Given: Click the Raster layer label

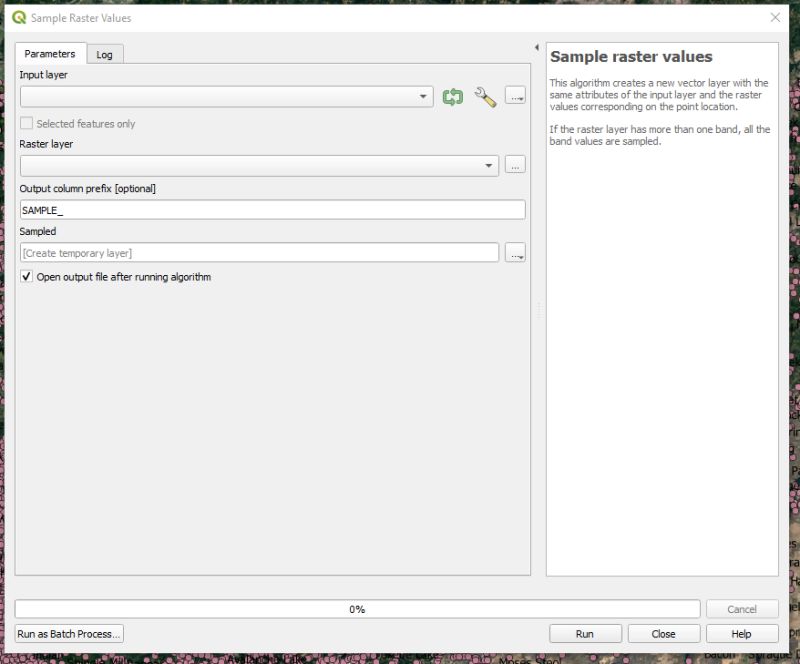Looking at the screenshot, I should pyautogui.click(x=46, y=144).
